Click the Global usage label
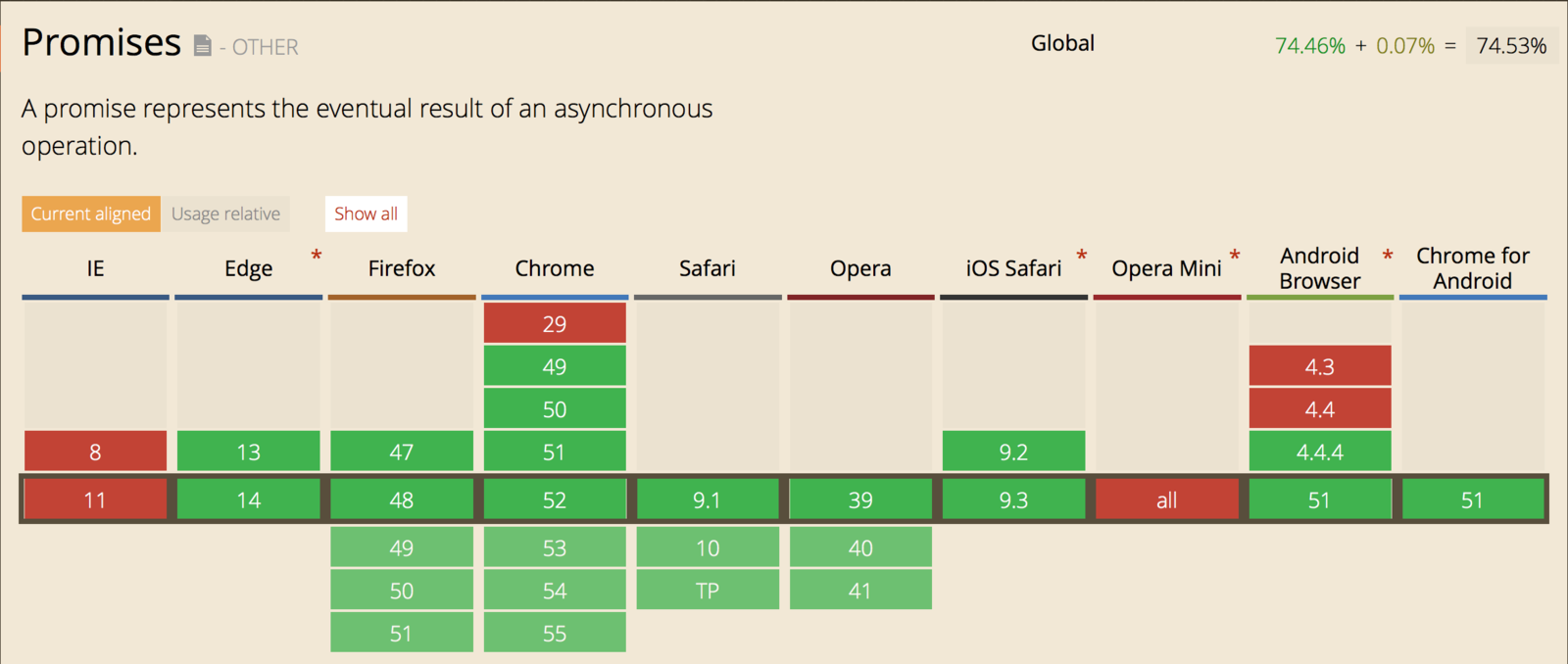 [x=1062, y=43]
